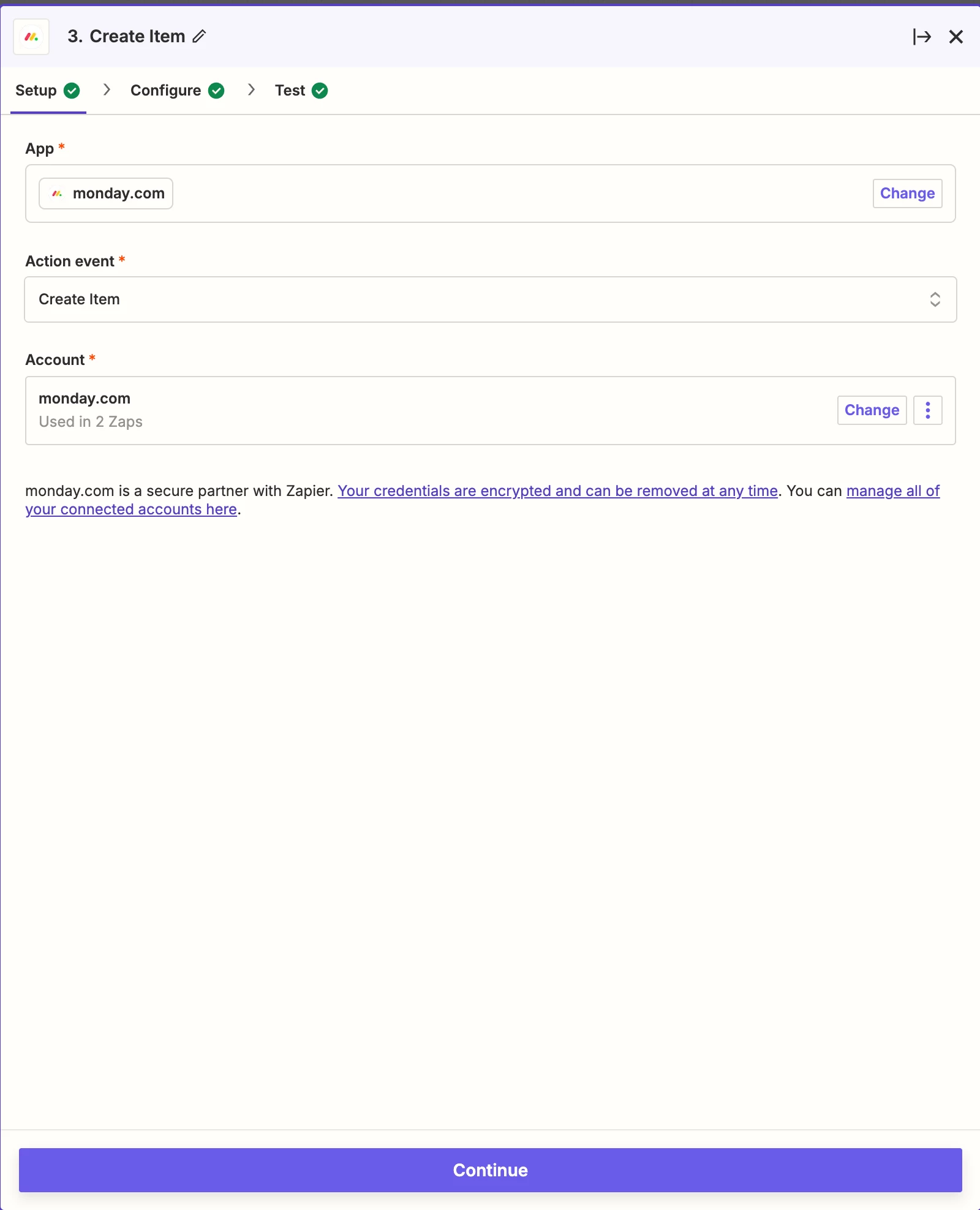Click the account name monday.com

coord(85,399)
